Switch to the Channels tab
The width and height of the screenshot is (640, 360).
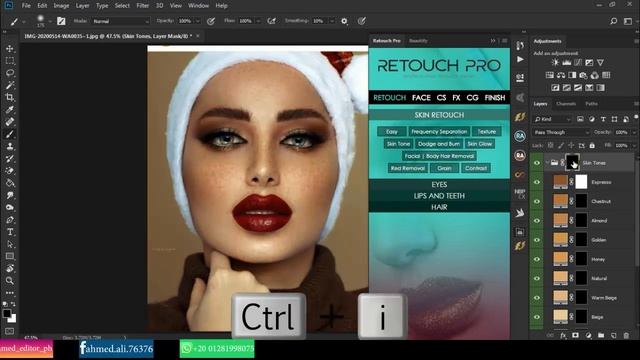(x=566, y=104)
